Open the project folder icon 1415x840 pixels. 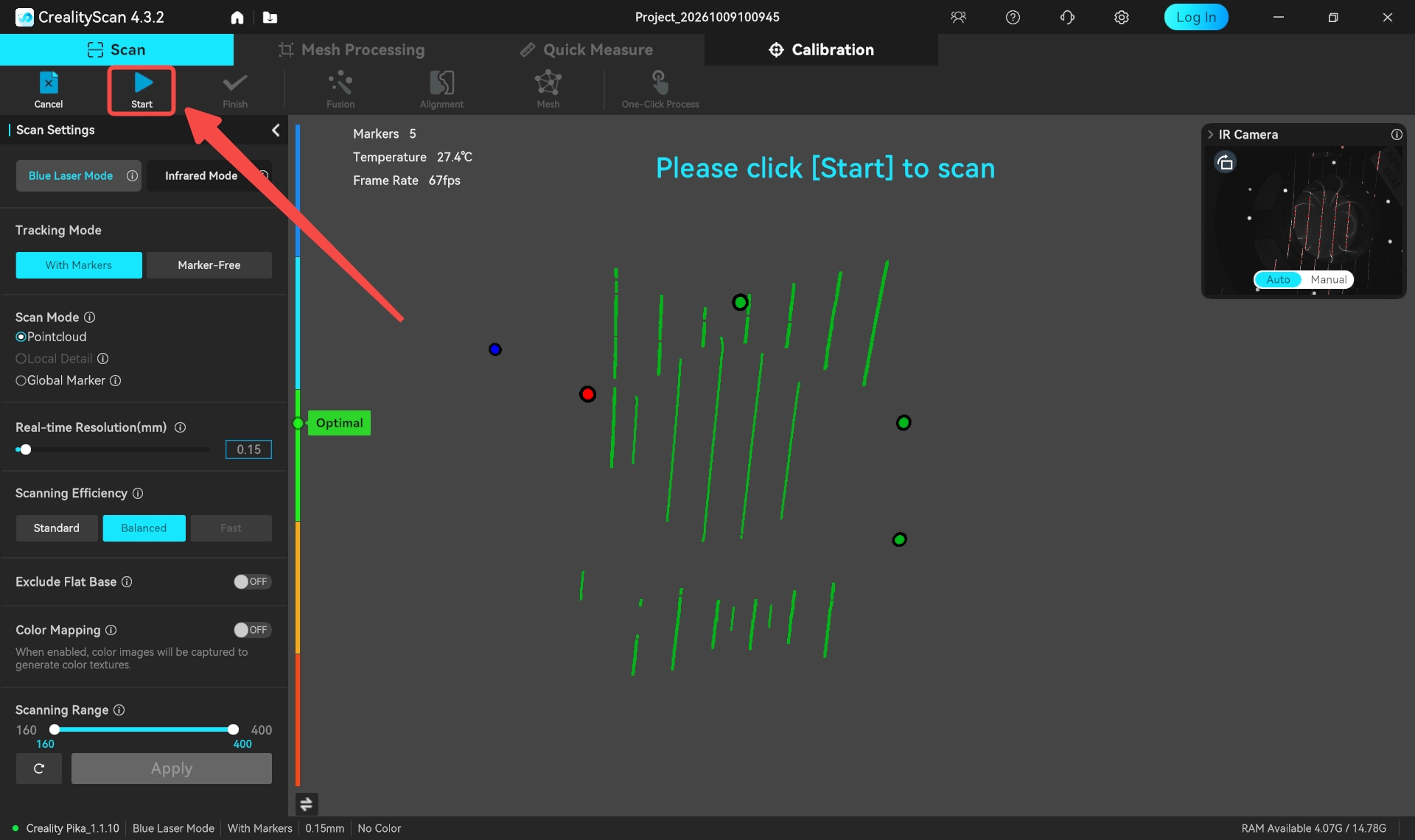270,18
